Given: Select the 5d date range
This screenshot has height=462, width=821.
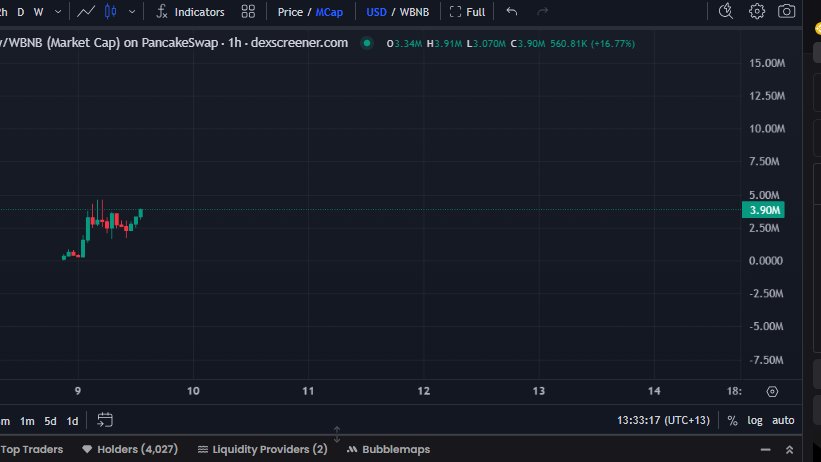Looking at the screenshot, I should tap(50, 421).
